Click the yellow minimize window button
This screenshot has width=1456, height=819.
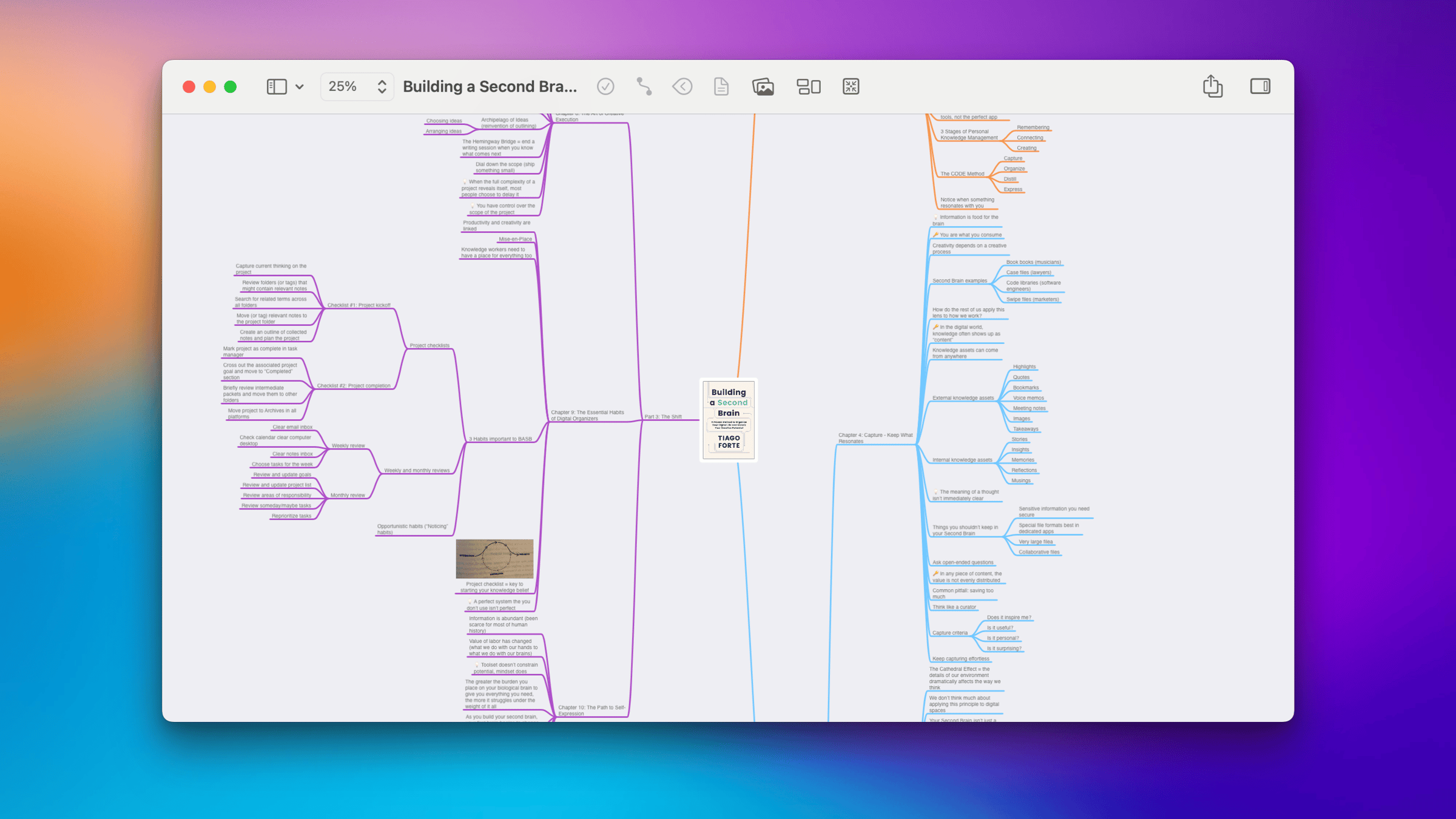click(209, 87)
